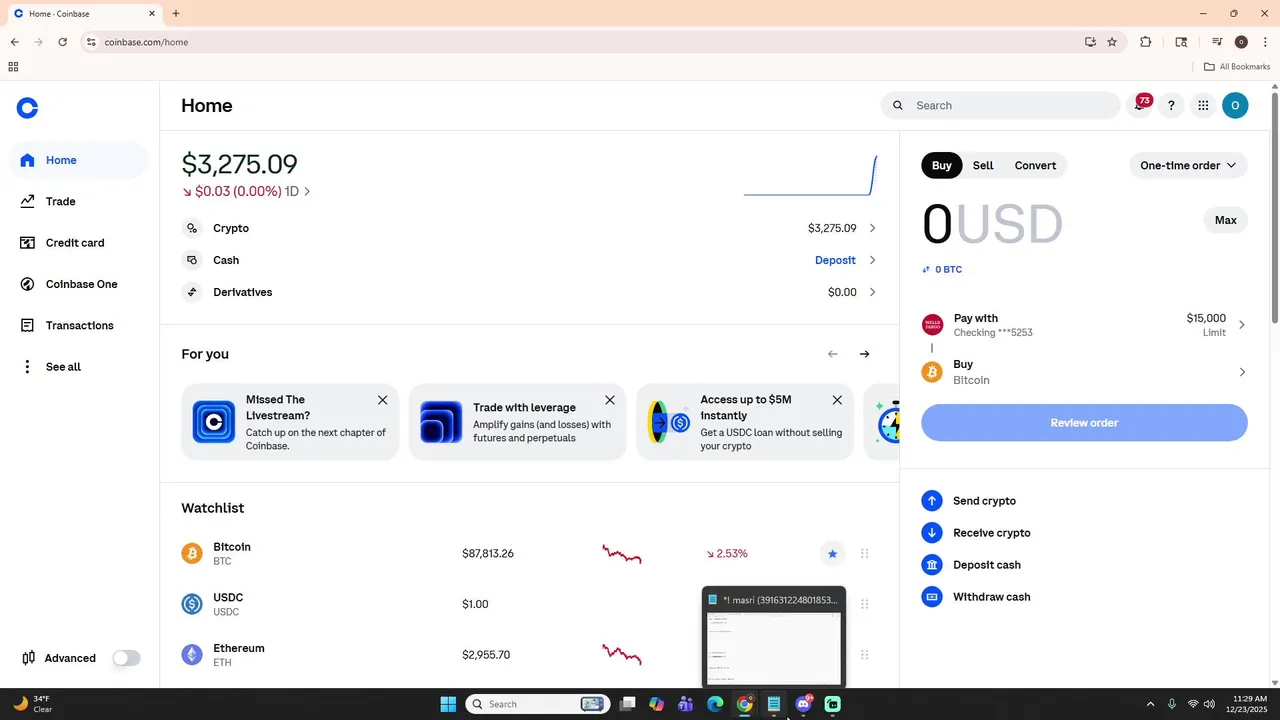
Task: Show hidden system tray icons
Action: 1150,704
